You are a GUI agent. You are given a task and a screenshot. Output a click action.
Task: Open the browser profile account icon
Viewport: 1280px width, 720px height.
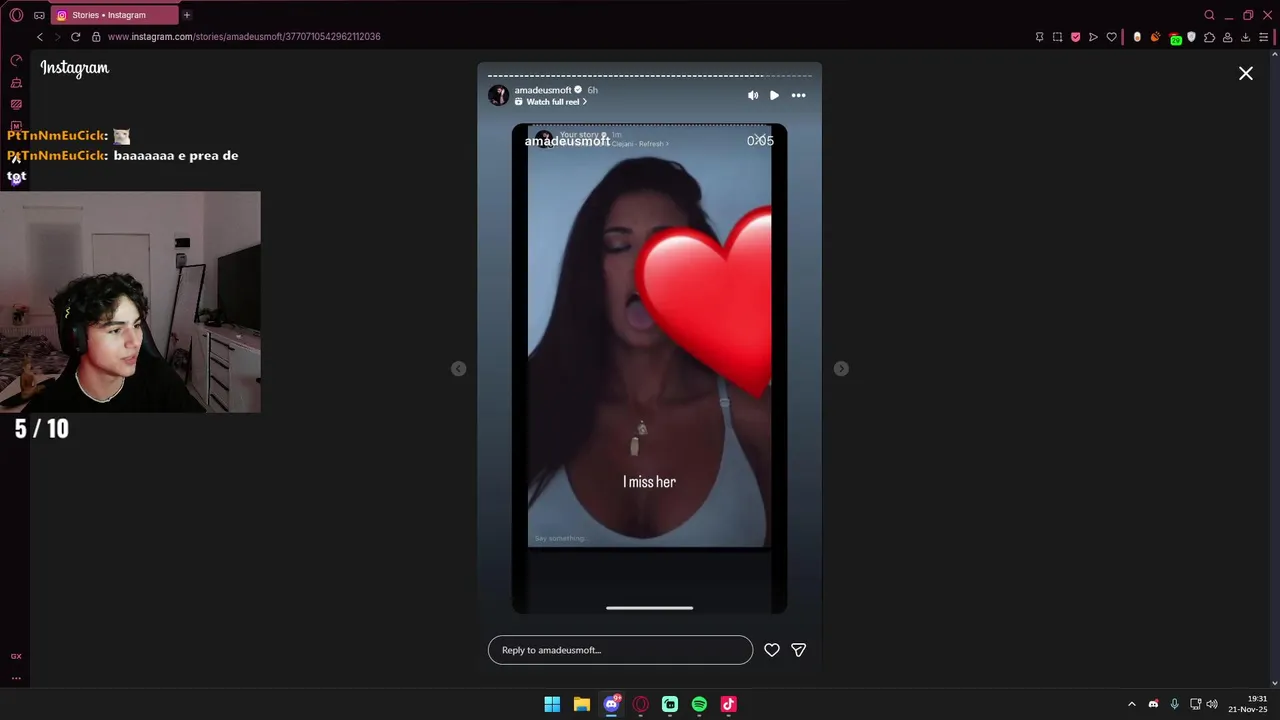click(x=1227, y=37)
